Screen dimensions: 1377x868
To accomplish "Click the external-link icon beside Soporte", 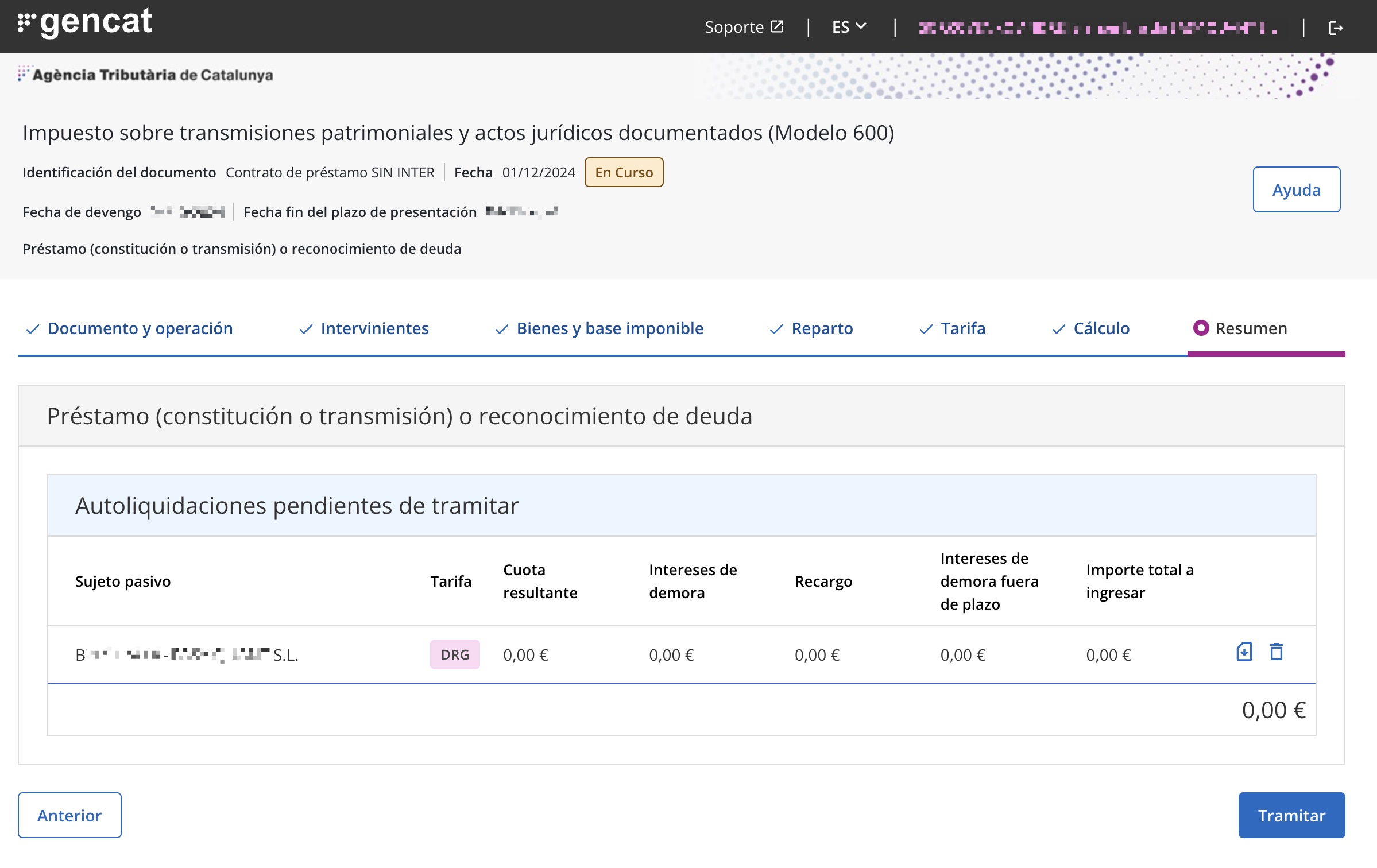I will click(777, 26).
